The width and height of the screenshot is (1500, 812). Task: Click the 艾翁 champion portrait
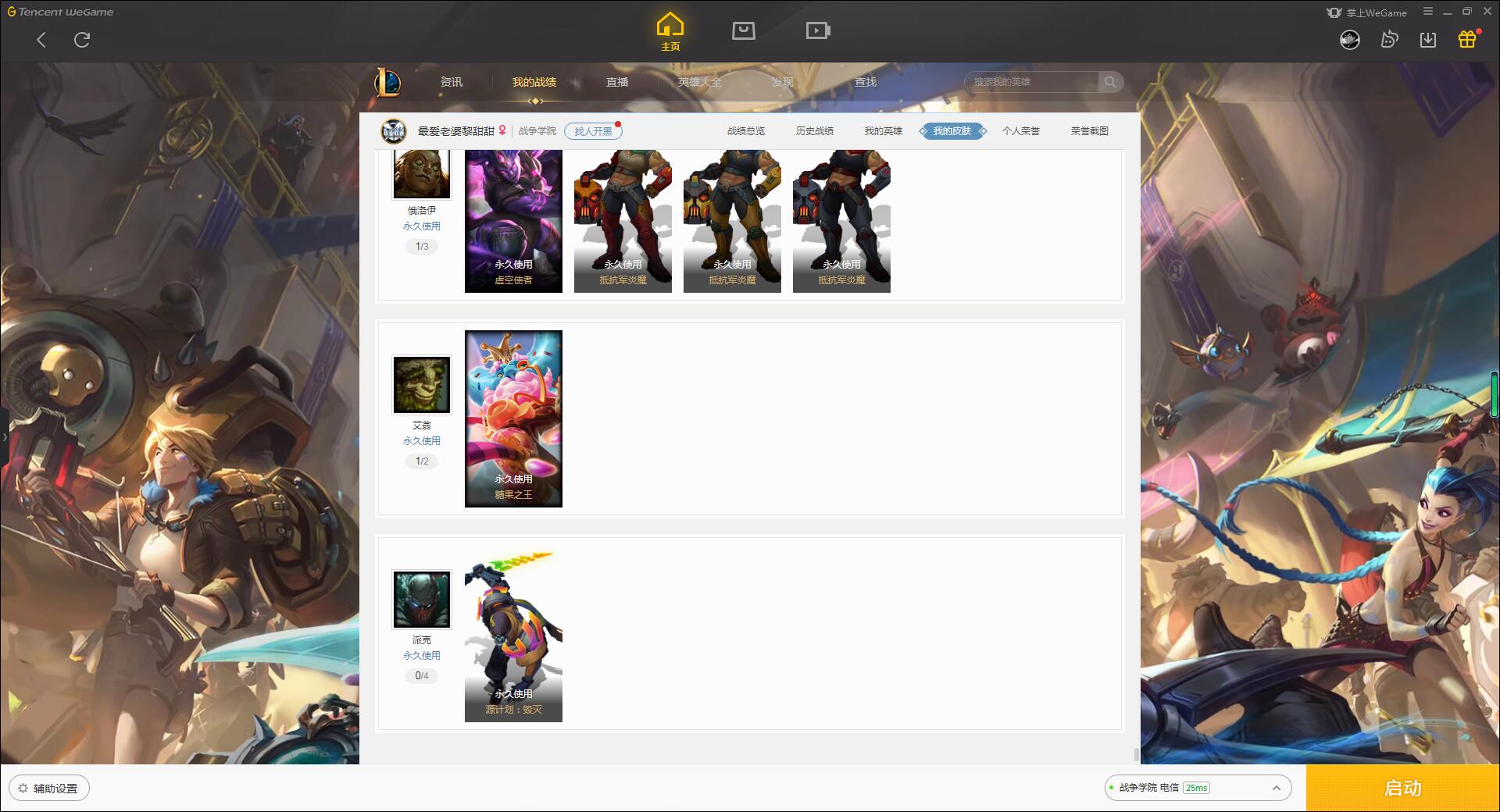click(x=422, y=385)
